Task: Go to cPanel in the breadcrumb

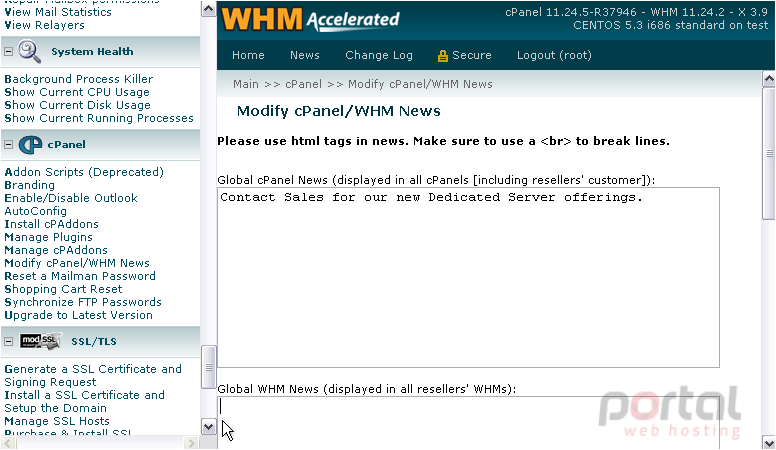Action: (x=303, y=84)
